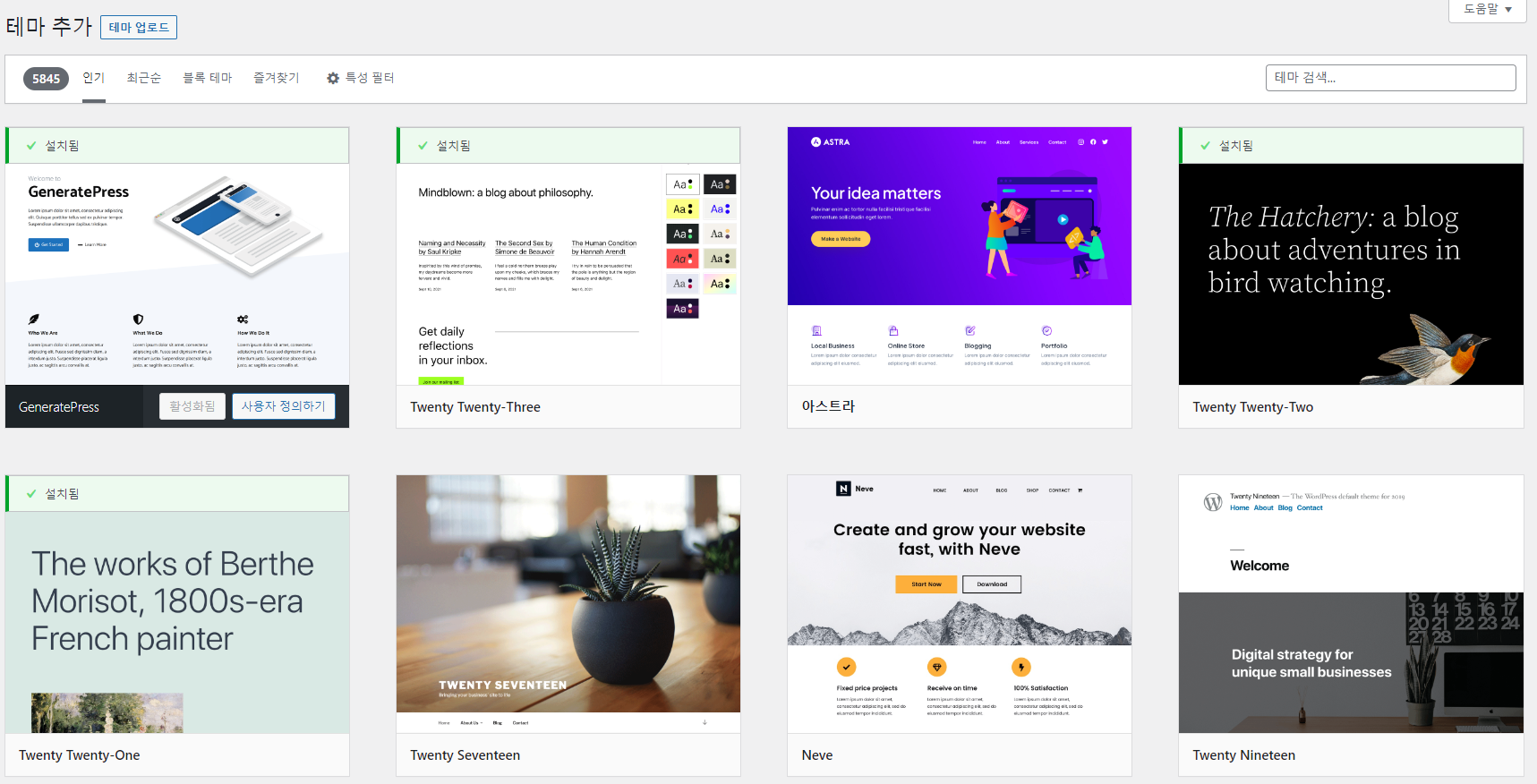Click the shield icon above What We Do
This screenshot has width=1537, height=784.
[138, 319]
